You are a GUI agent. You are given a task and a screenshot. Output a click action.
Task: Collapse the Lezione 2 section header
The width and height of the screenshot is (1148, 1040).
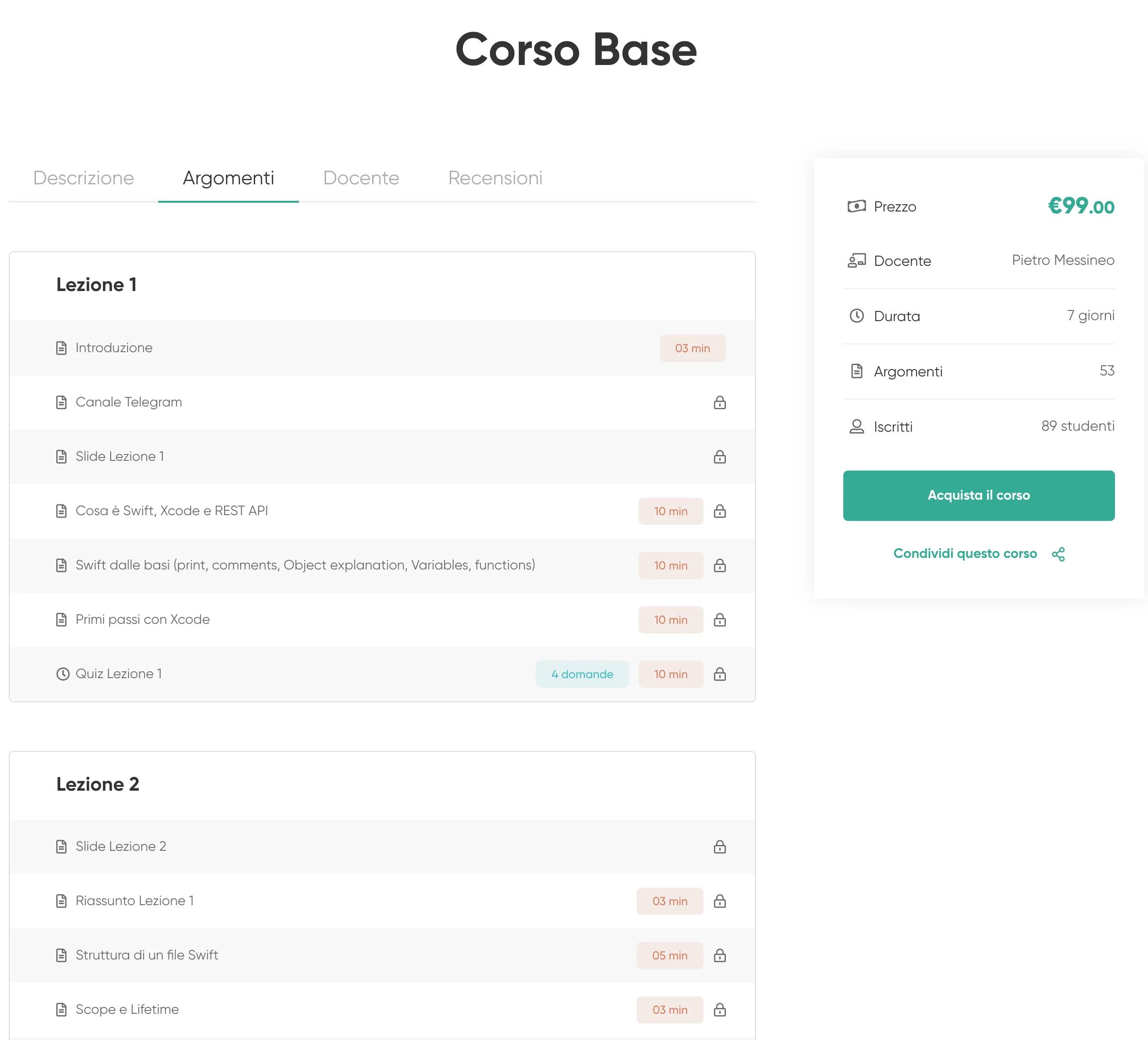(x=98, y=784)
